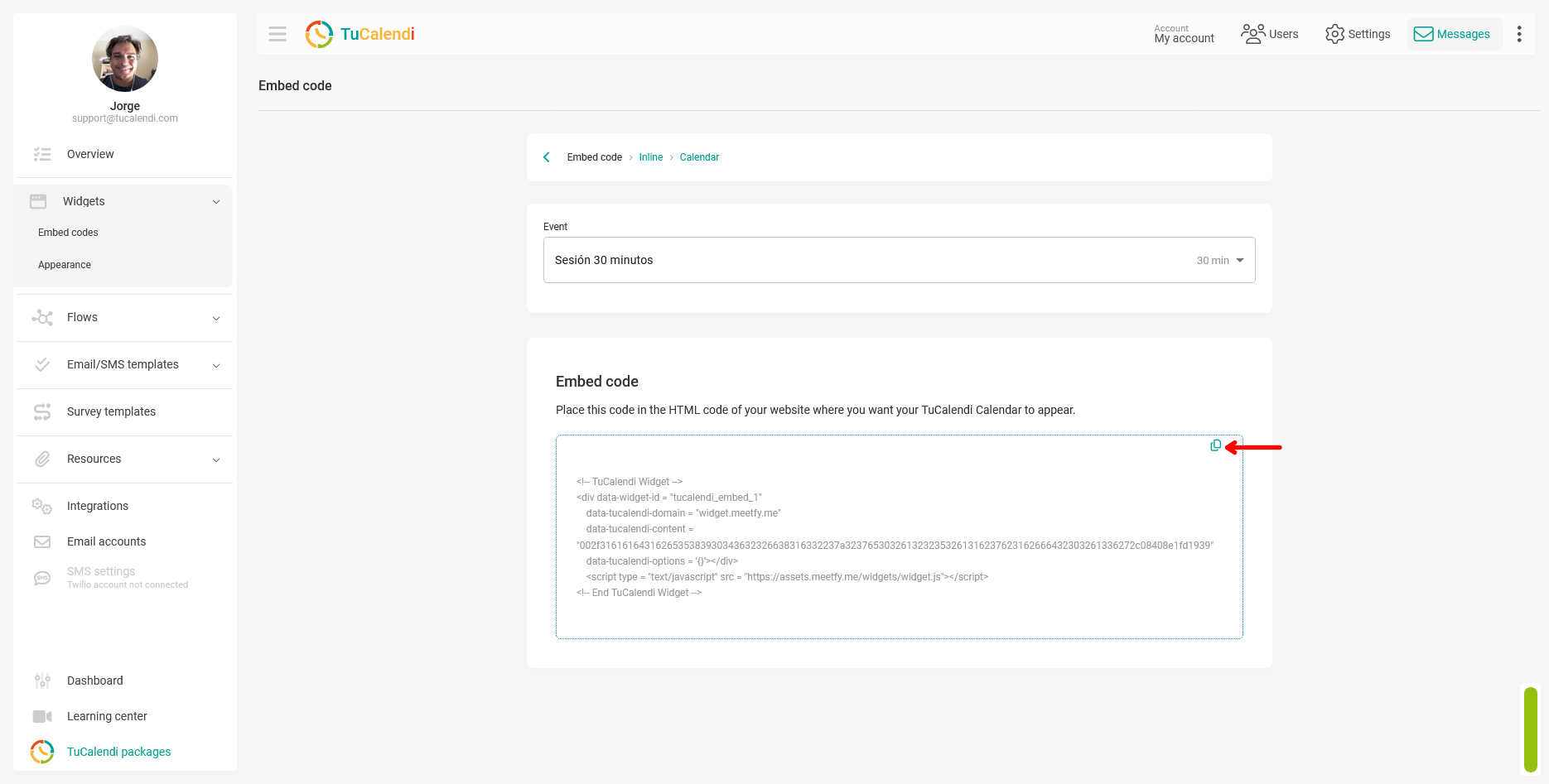Click the Survey templates icon

pyautogui.click(x=42, y=411)
